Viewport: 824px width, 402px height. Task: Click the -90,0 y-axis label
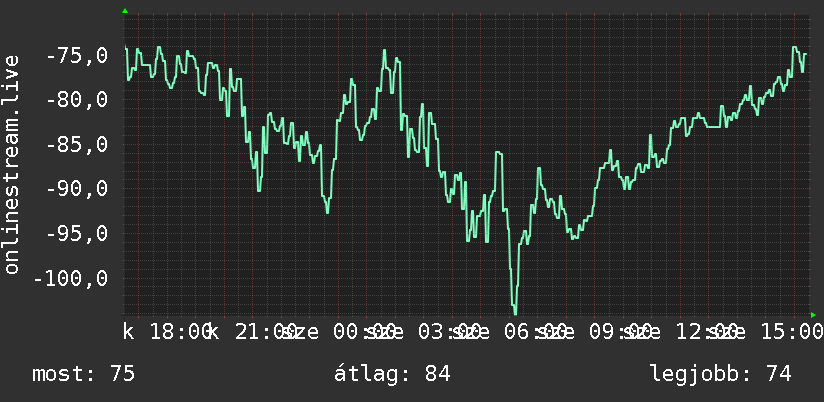(x=77, y=189)
